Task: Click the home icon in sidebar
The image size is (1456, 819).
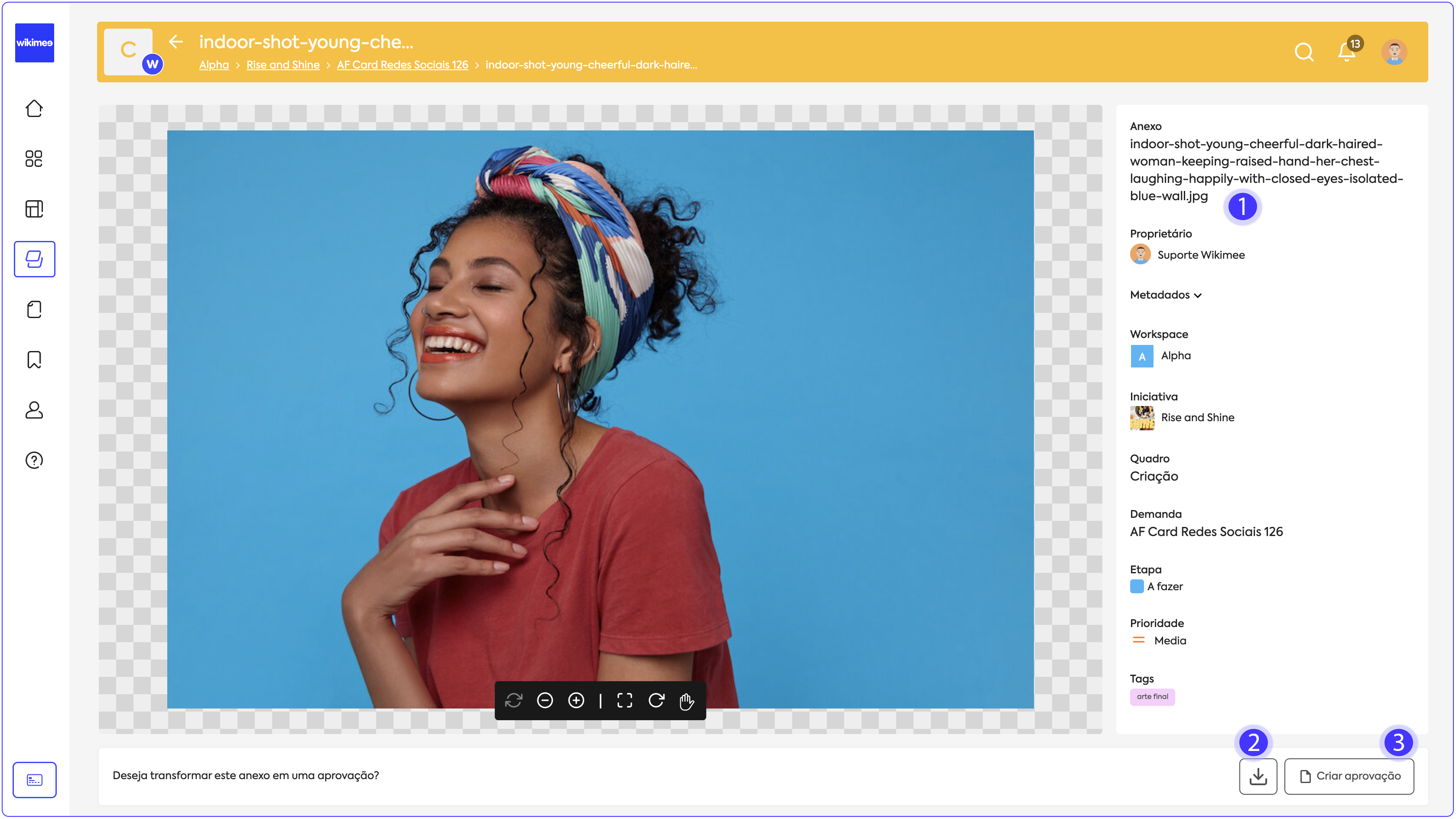Action: click(34, 108)
